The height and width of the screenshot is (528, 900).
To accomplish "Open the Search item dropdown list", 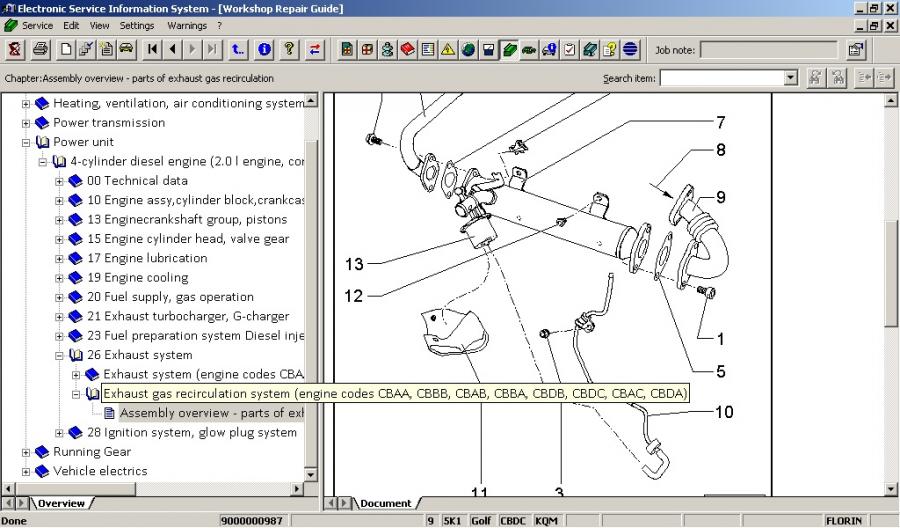I will (791, 78).
